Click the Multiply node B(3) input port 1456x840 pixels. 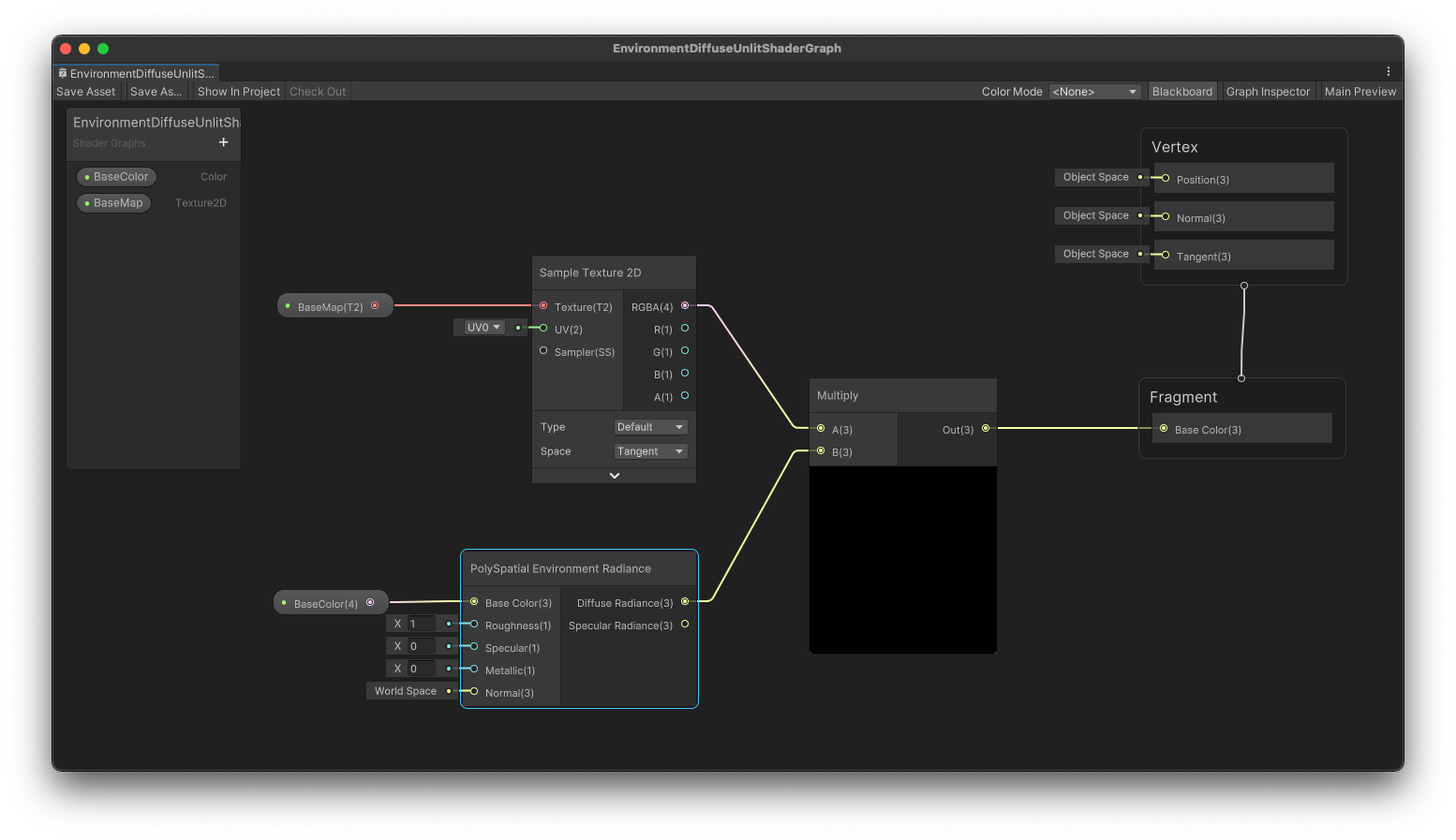(821, 450)
